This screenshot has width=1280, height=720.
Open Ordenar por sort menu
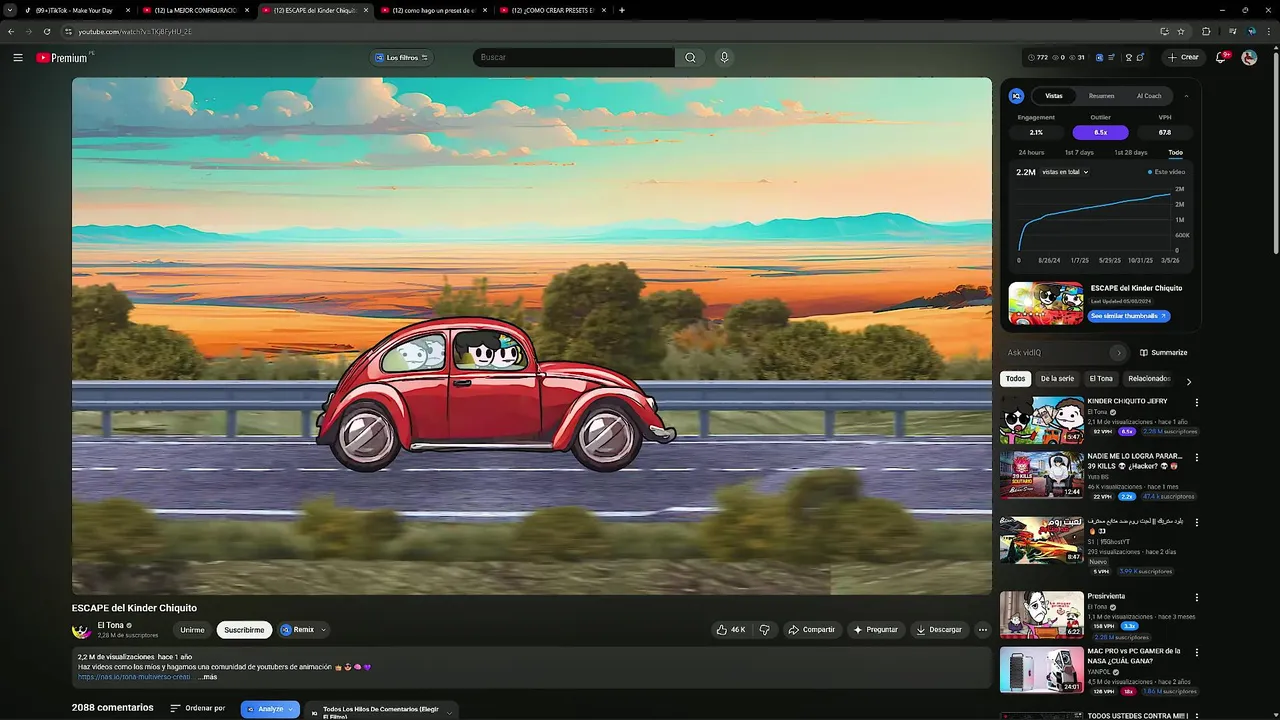(197, 708)
